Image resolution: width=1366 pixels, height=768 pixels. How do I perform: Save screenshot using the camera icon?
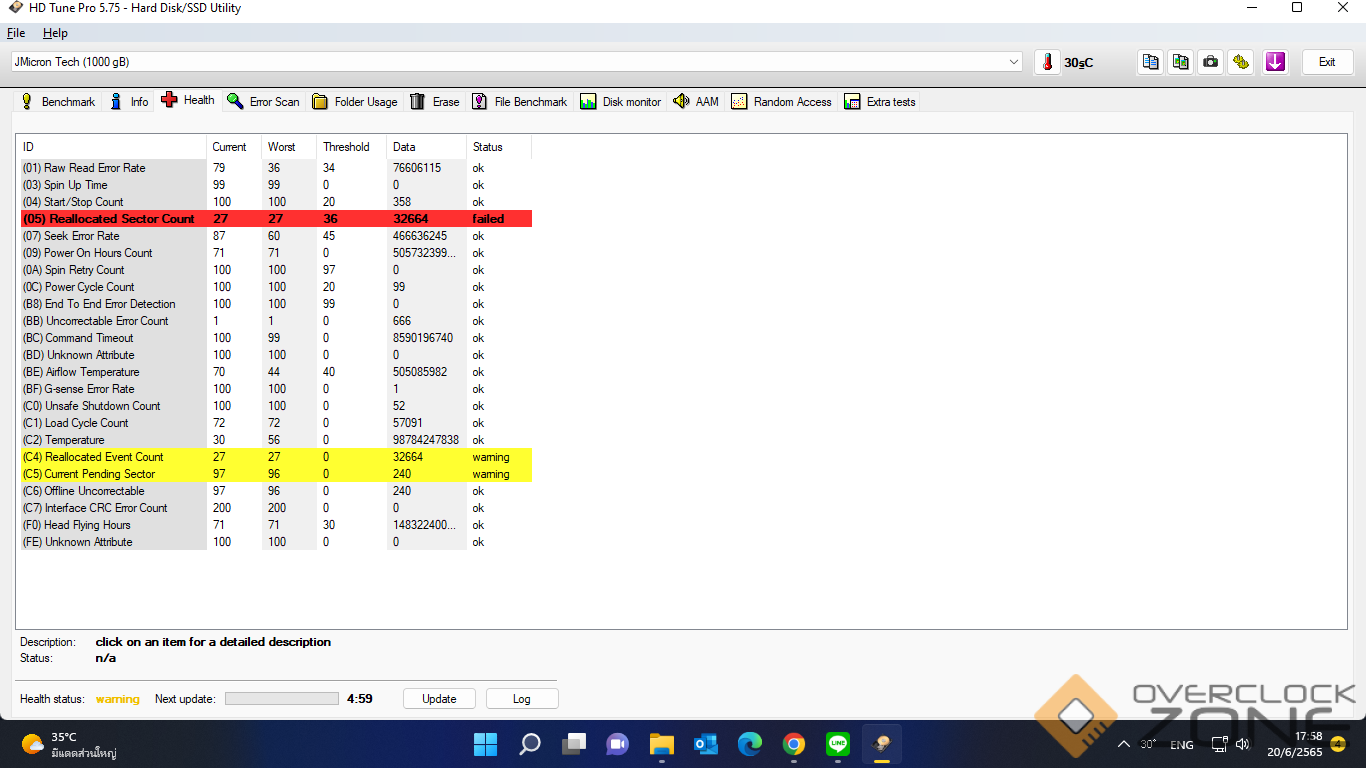[x=1211, y=62]
